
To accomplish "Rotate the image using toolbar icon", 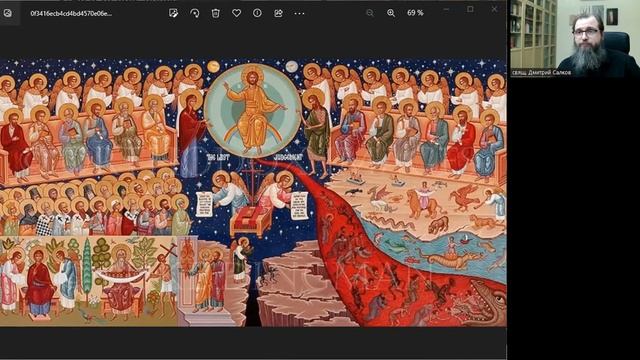I will pos(195,13).
